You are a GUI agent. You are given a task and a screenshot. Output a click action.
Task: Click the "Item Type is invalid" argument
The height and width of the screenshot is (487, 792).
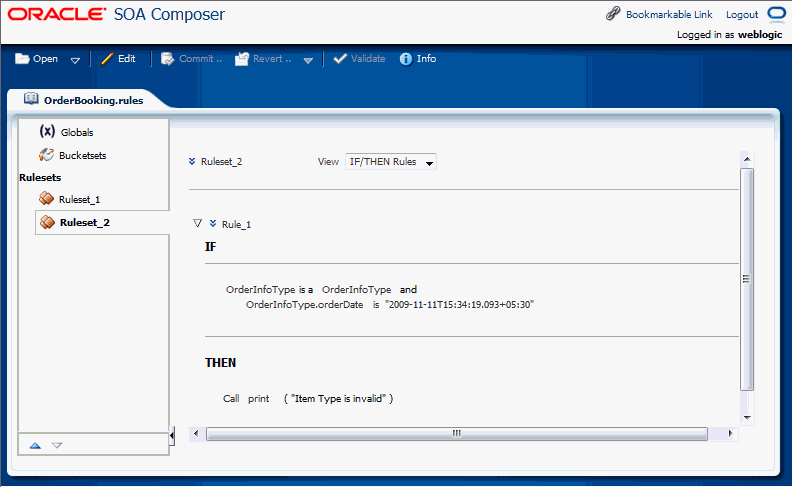tap(338, 399)
